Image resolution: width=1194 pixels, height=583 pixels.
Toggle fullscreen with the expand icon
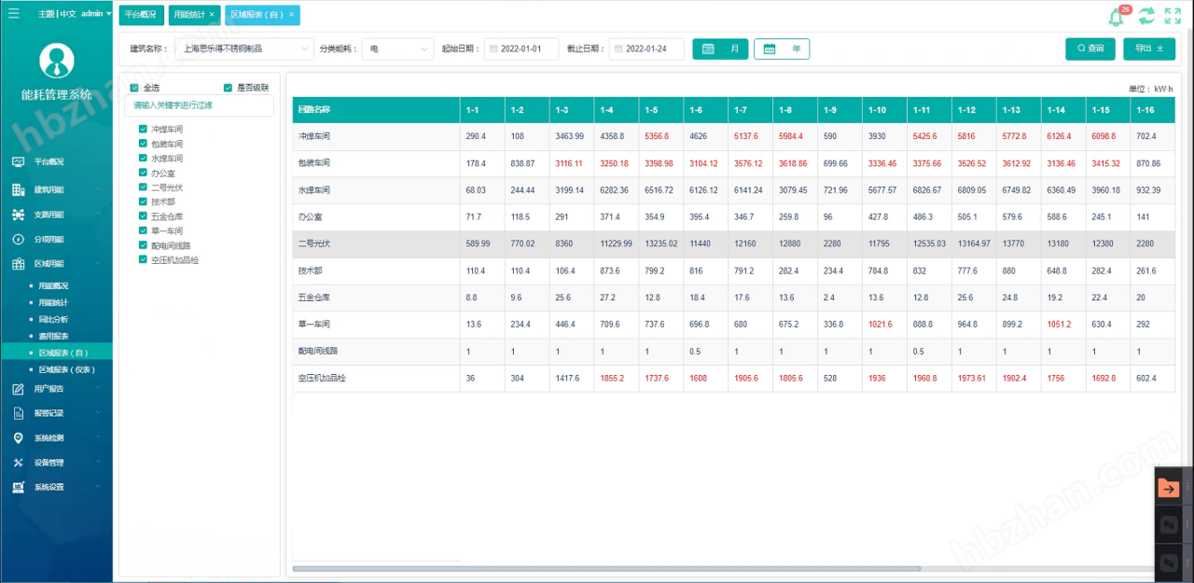(x=1173, y=16)
